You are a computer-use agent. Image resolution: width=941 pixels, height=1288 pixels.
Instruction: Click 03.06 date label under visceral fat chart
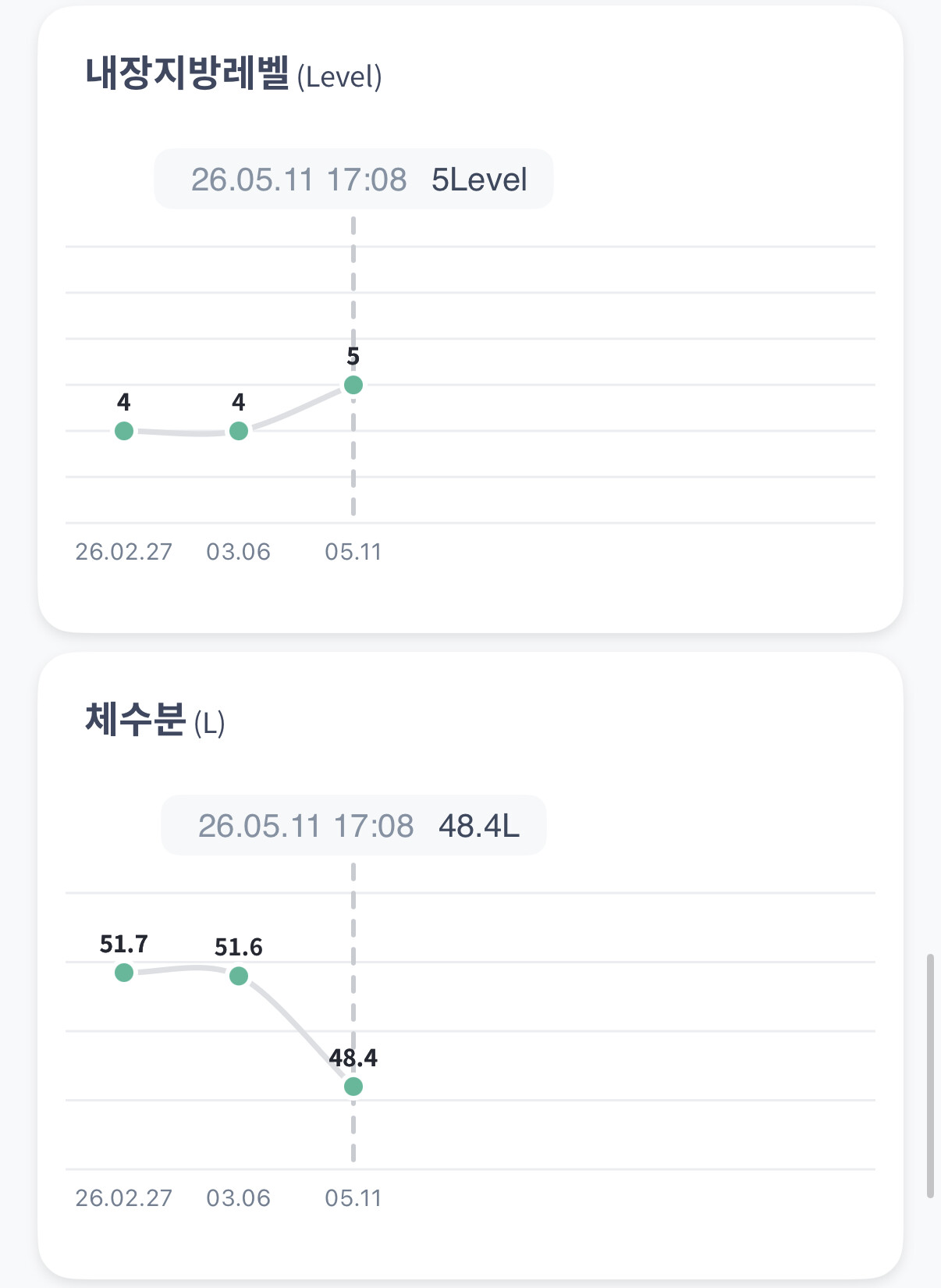pos(239,552)
